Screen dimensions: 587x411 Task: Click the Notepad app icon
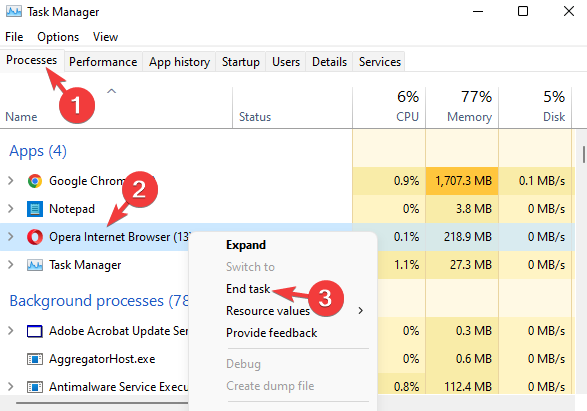coord(35,209)
